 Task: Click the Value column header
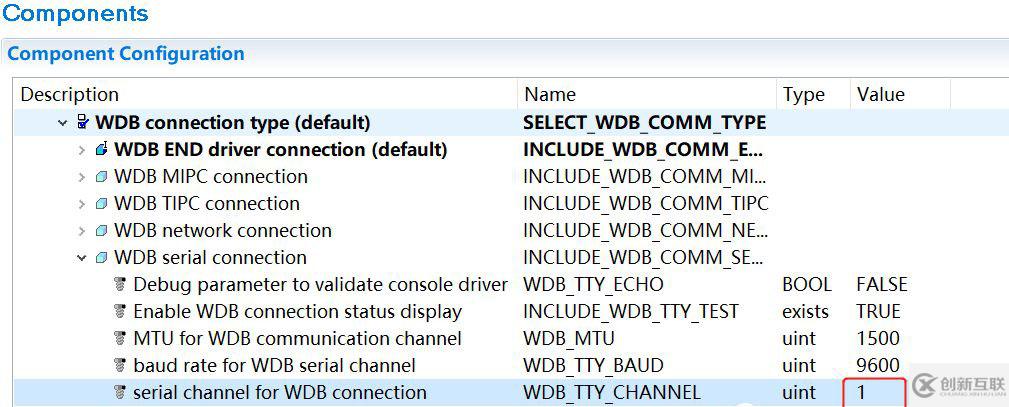pyautogui.click(x=880, y=95)
